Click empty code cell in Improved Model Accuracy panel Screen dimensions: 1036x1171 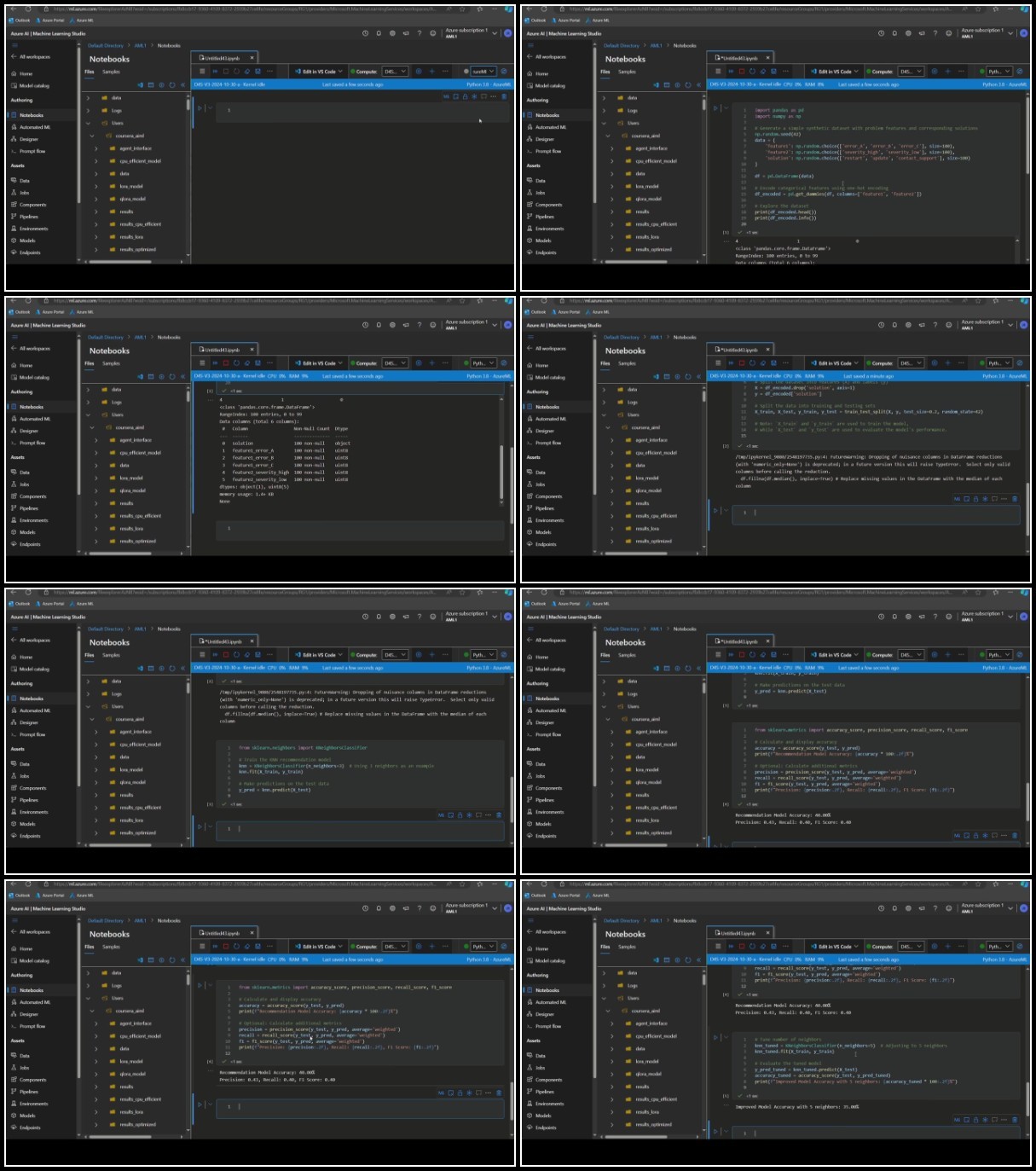click(x=876, y=1133)
